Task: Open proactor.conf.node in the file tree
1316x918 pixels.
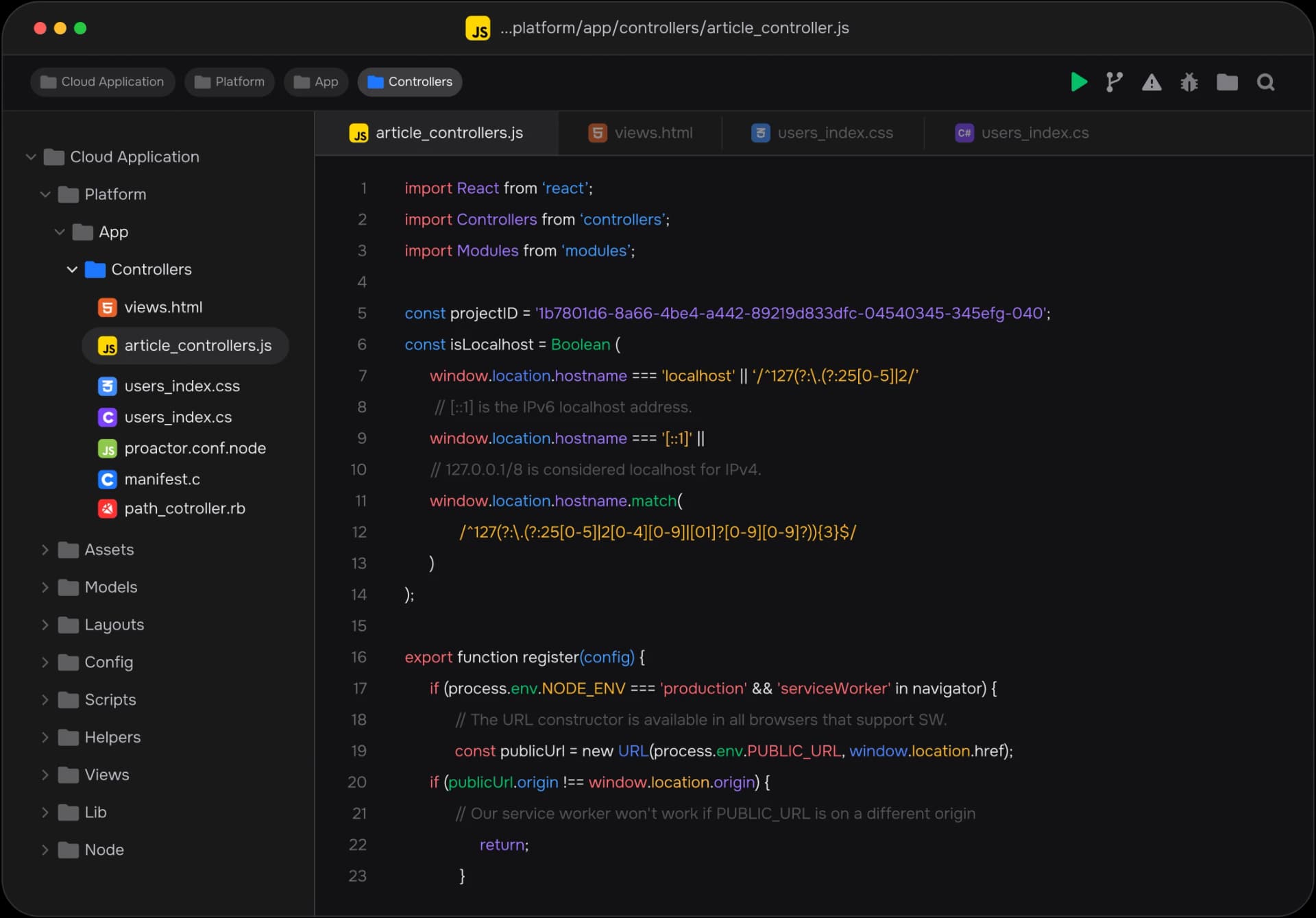Action: tap(195, 448)
